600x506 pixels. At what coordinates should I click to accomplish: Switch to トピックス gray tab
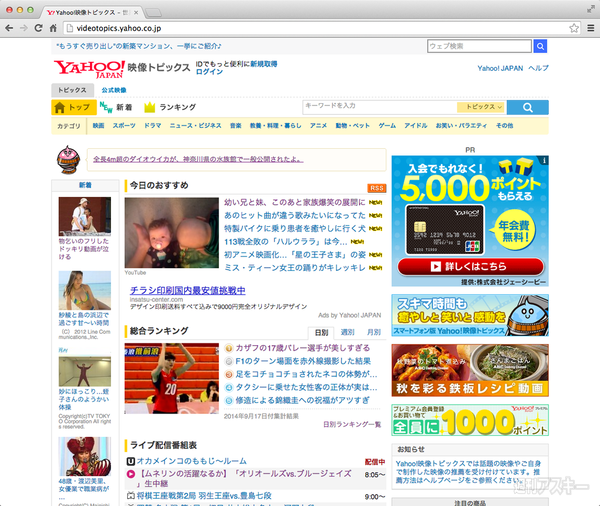73,90
